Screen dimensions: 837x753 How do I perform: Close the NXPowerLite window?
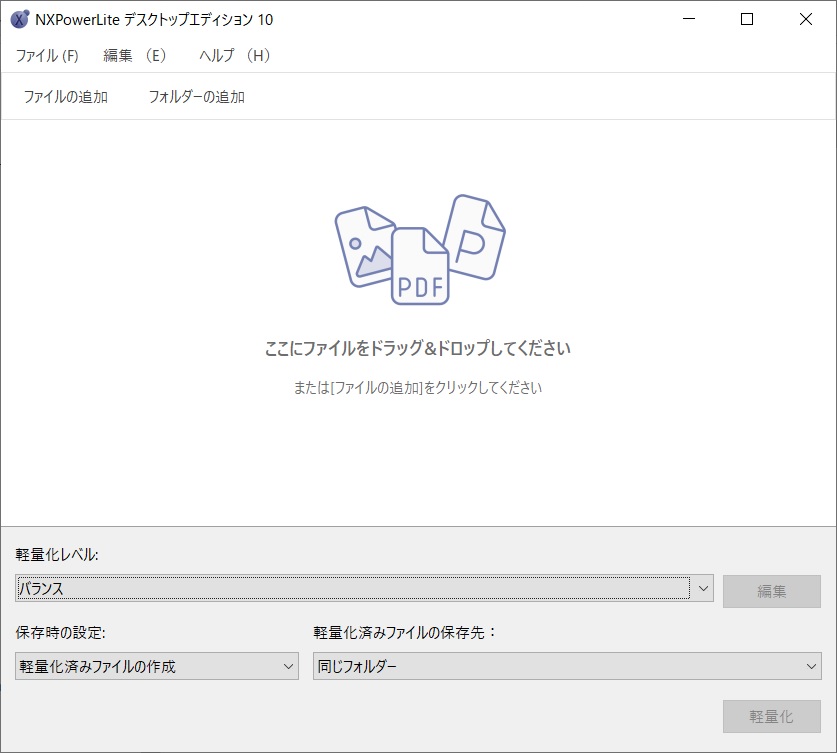(x=806, y=19)
